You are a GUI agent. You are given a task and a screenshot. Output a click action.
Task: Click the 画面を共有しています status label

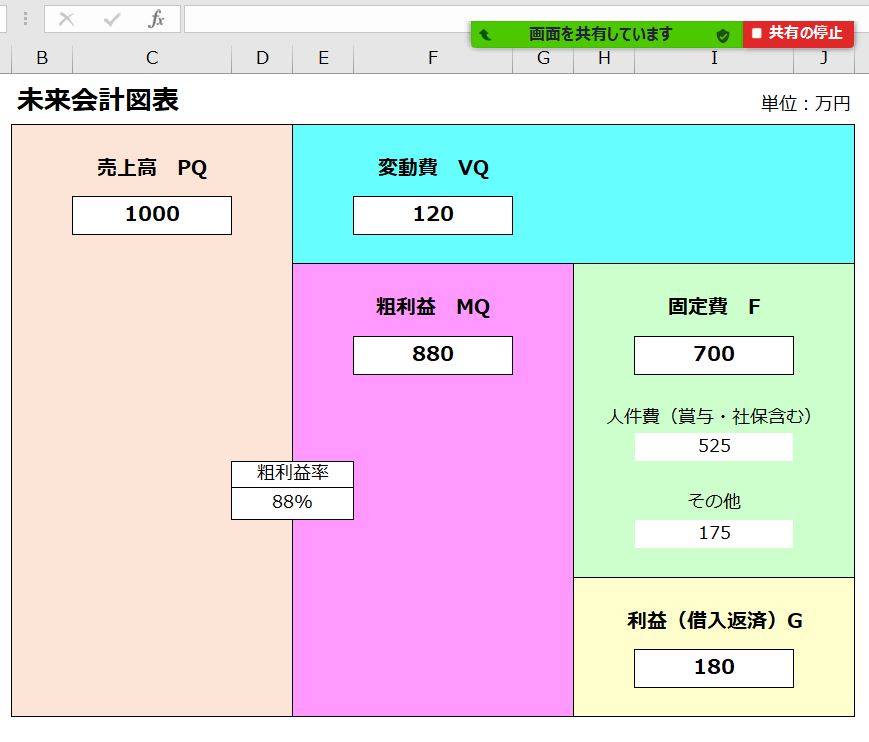(x=600, y=34)
